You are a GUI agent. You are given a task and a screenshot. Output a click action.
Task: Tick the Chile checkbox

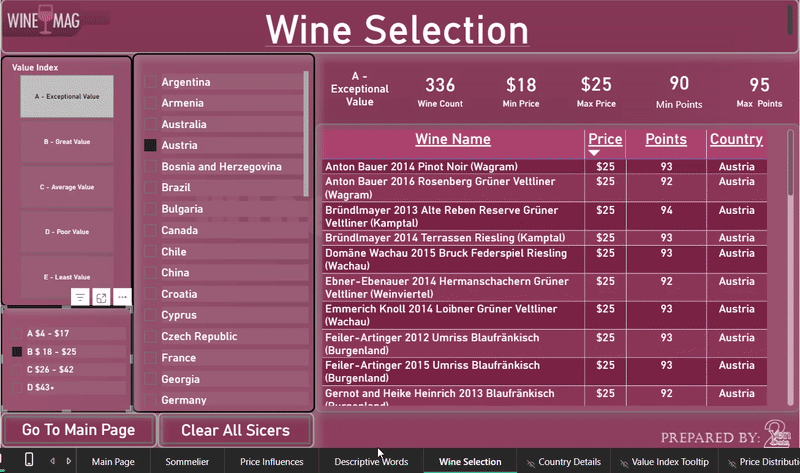[150, 252]
